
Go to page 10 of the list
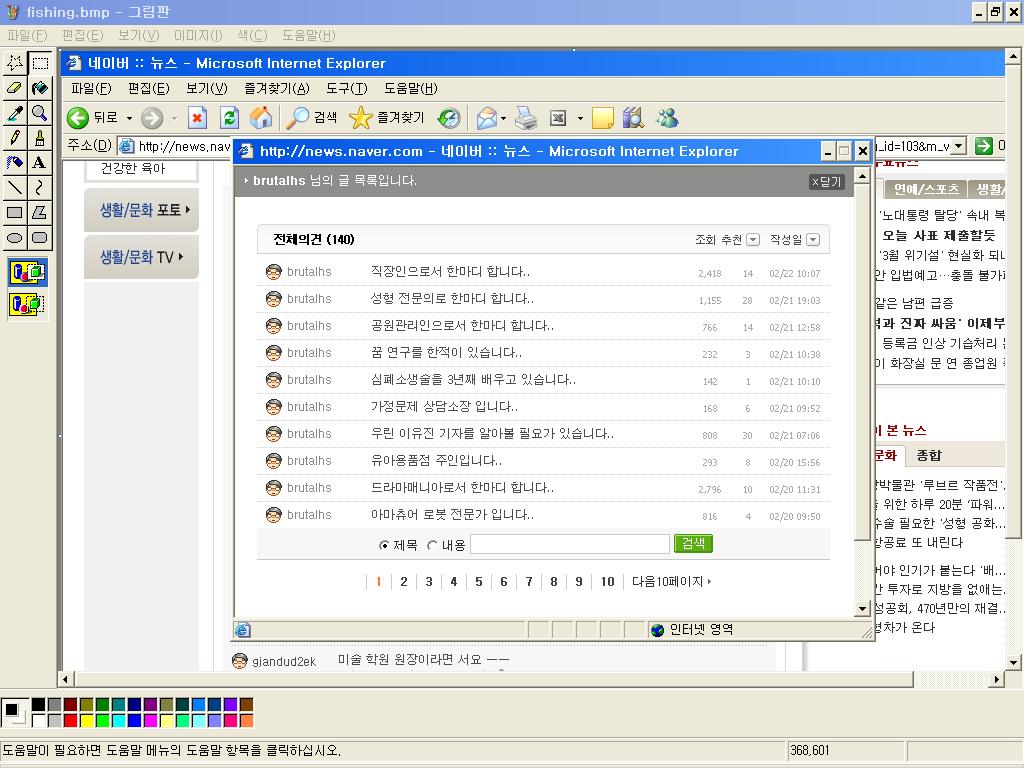click(x=607, y=581)
